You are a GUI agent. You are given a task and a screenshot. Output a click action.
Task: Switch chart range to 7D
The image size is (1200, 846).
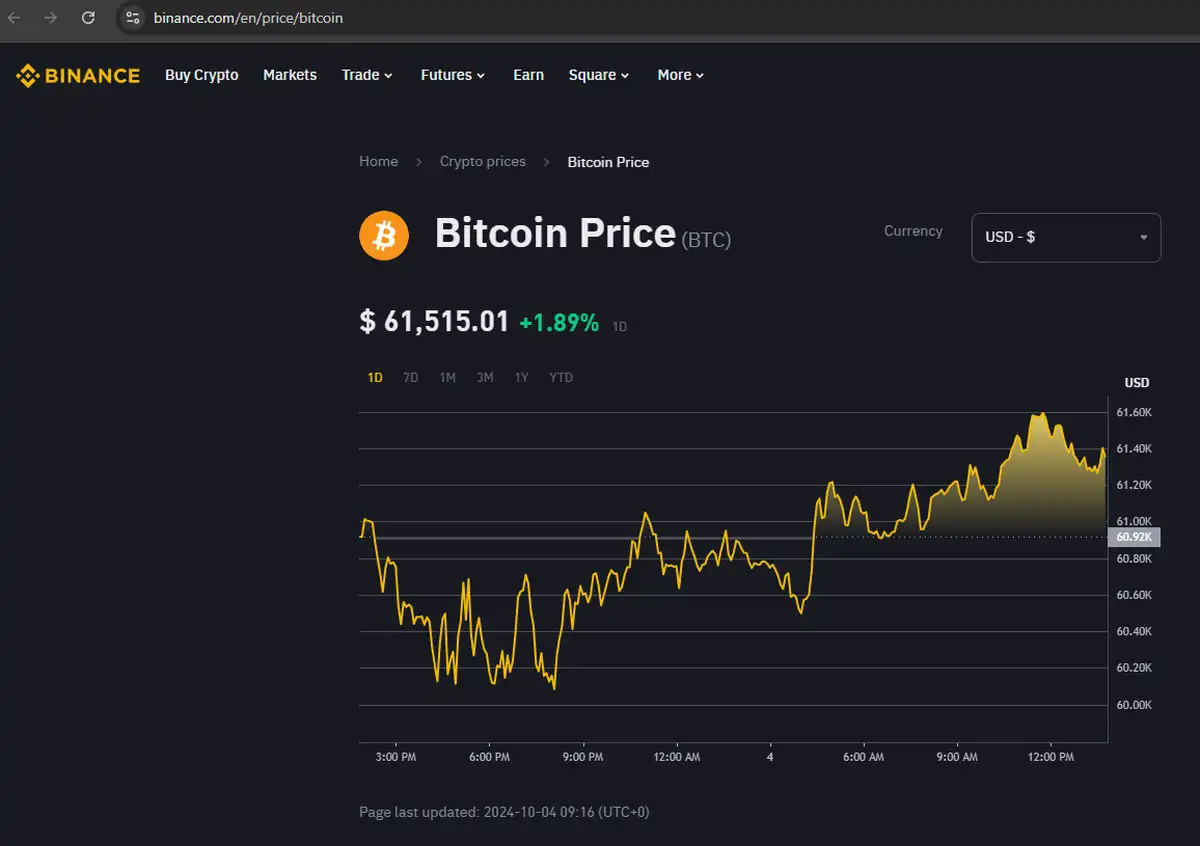410,378
